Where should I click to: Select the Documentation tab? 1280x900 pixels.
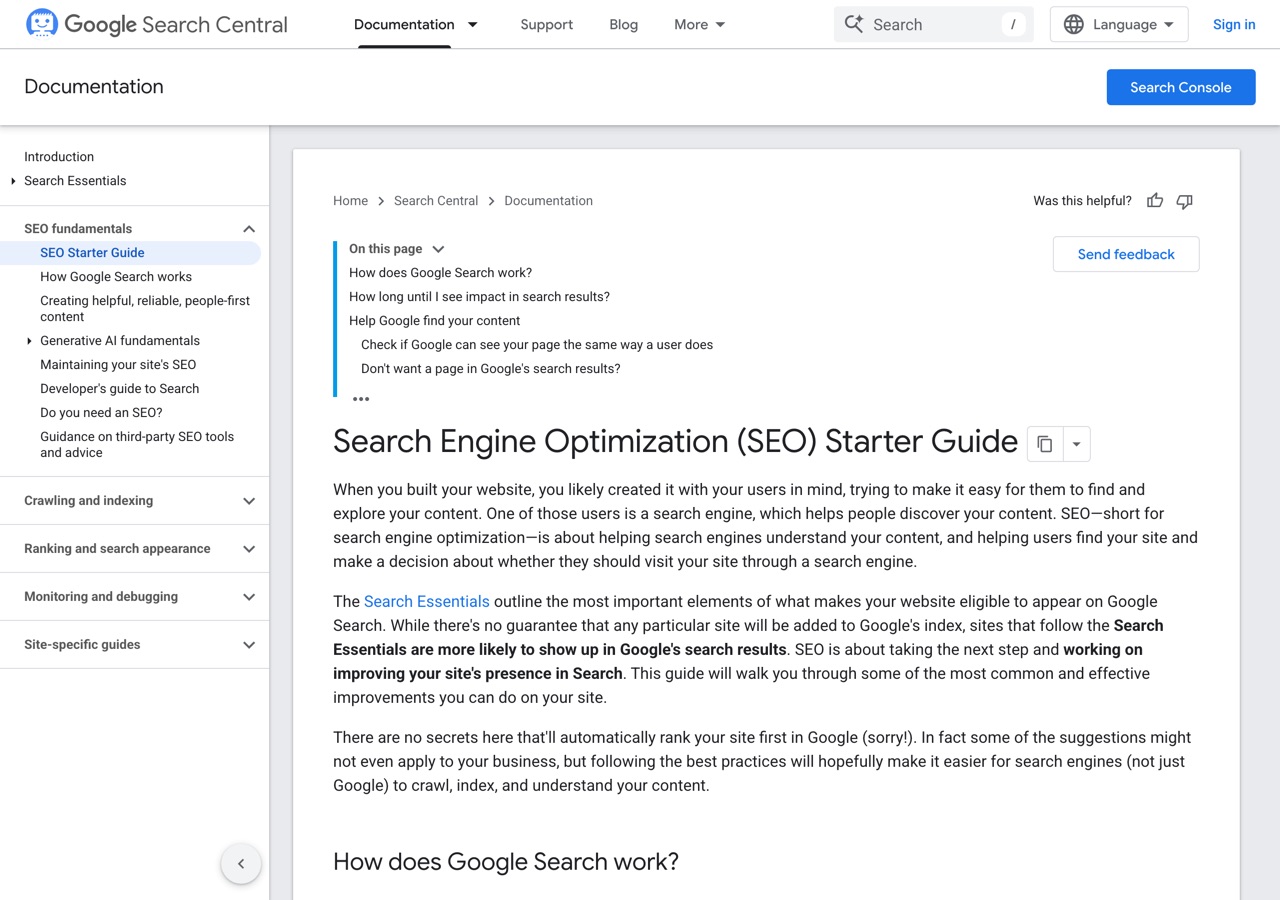pos(404,24)
